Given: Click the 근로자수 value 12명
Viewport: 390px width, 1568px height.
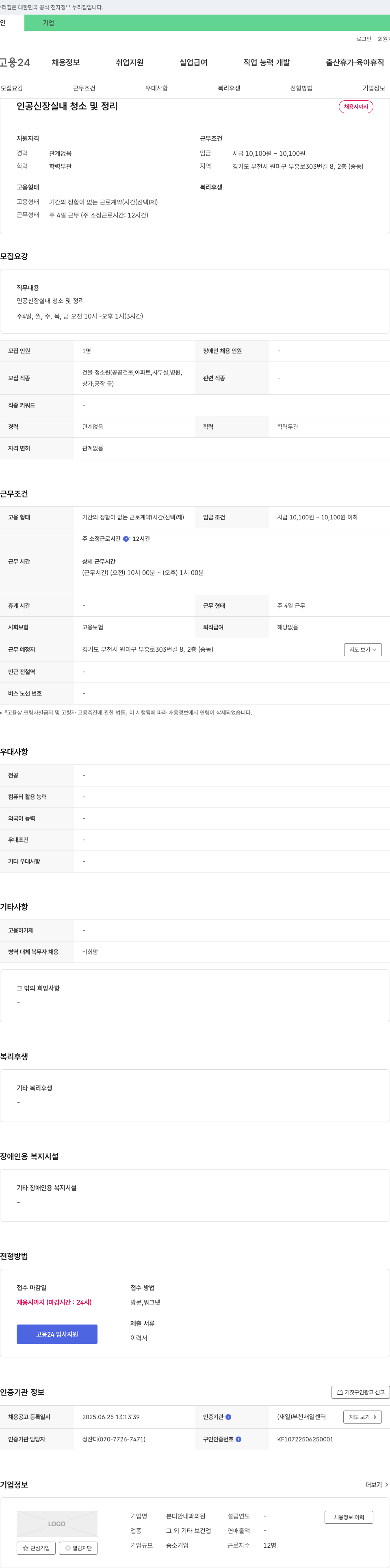Looking at the screenshot, I should 270,1545.
